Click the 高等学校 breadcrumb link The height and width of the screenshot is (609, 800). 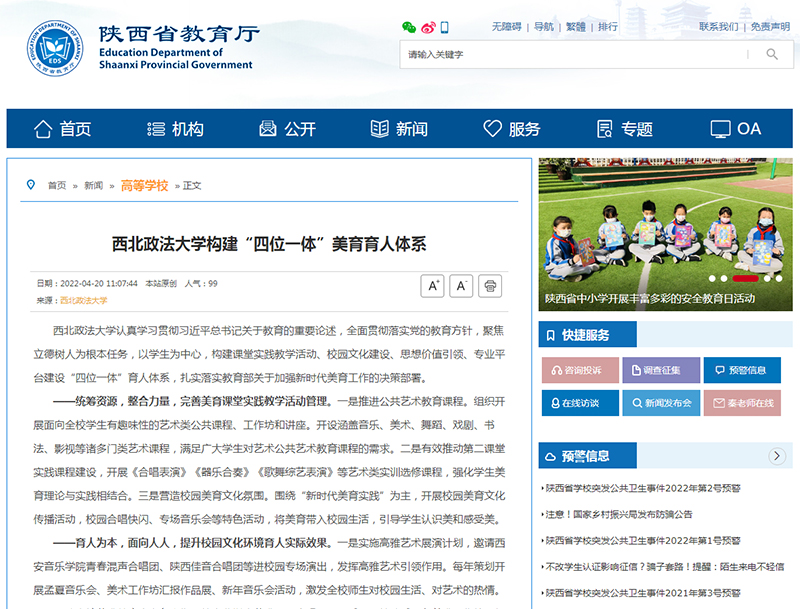(x=144, y=185)
